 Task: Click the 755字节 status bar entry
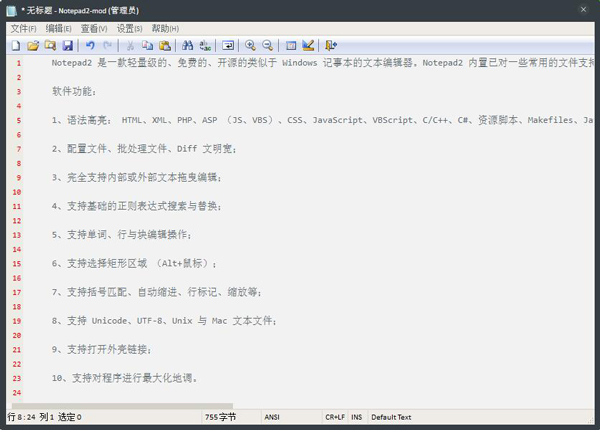[x=220, y=417]
